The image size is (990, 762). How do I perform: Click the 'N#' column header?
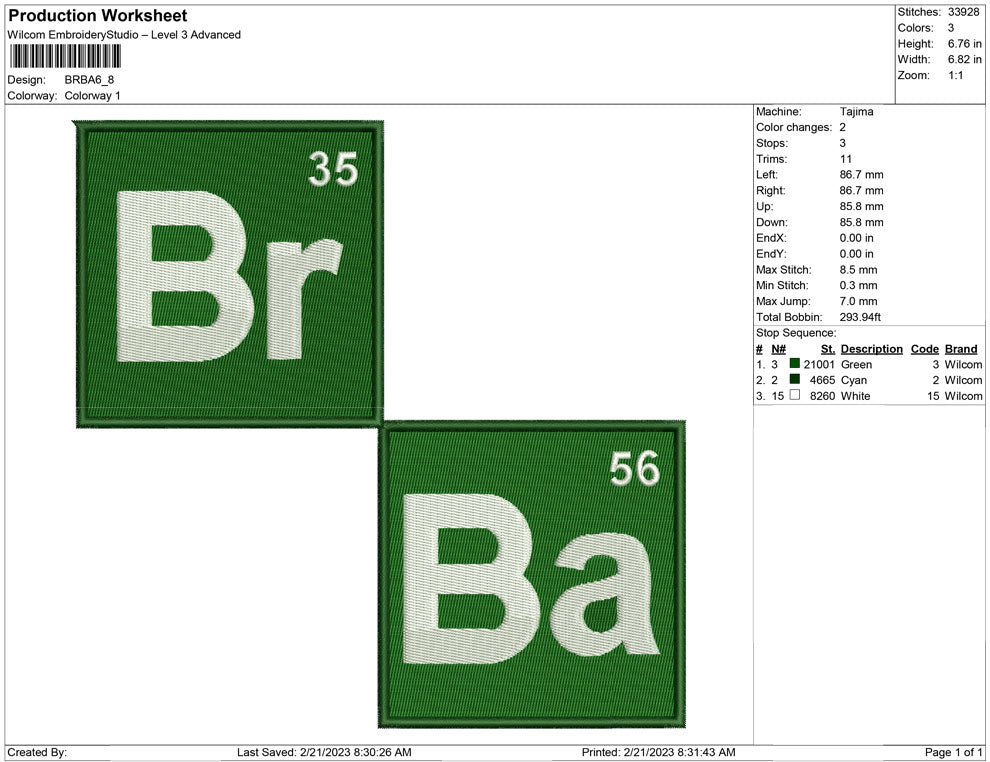[778, 349]
